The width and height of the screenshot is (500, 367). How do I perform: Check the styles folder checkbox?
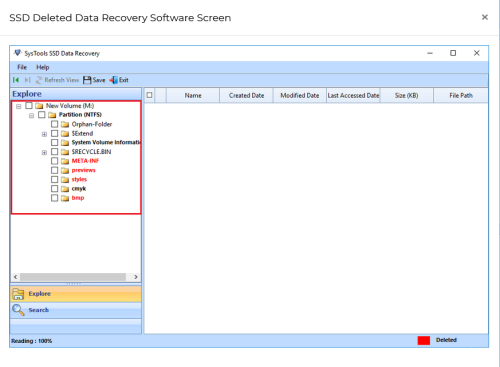[55, 179]
